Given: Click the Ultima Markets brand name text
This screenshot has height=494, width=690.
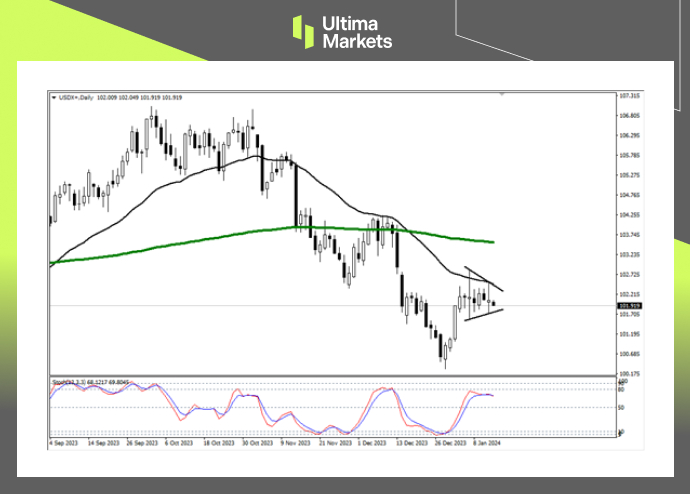Looking at the screenshot, I should click(356, 31).
